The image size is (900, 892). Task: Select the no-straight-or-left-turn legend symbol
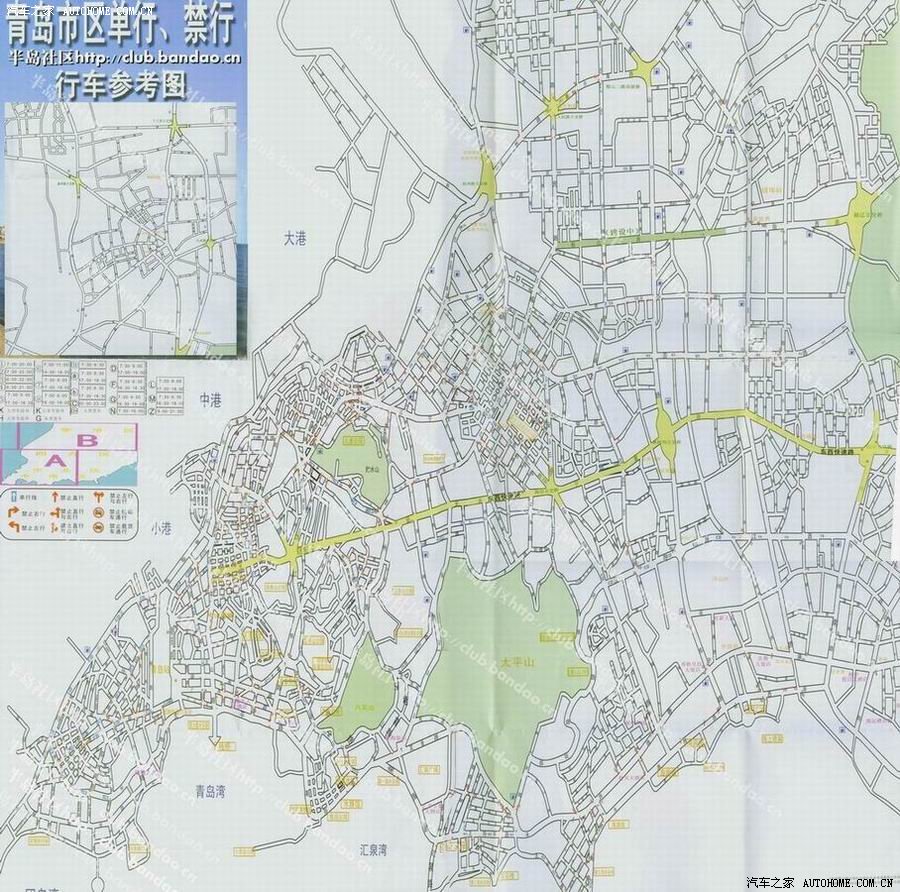[55, 511]
